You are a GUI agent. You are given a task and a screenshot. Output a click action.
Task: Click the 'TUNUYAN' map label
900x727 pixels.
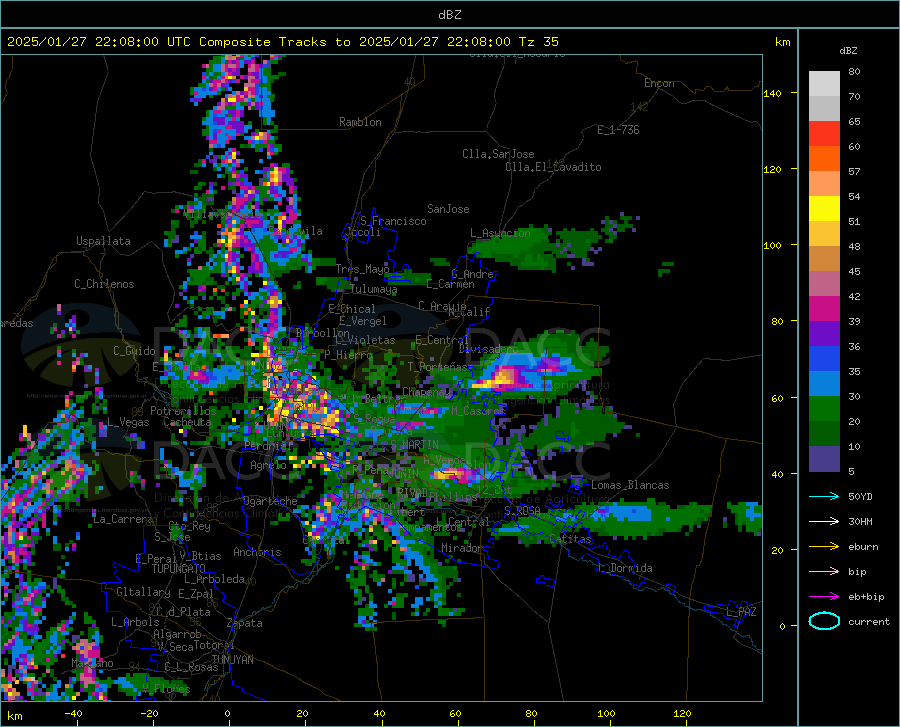click(x=232, y=660)
